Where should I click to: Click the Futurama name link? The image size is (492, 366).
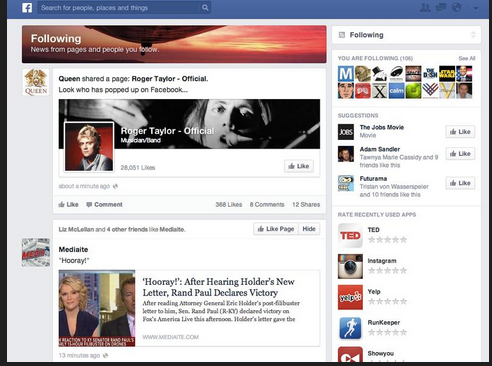tap(373, 178)
